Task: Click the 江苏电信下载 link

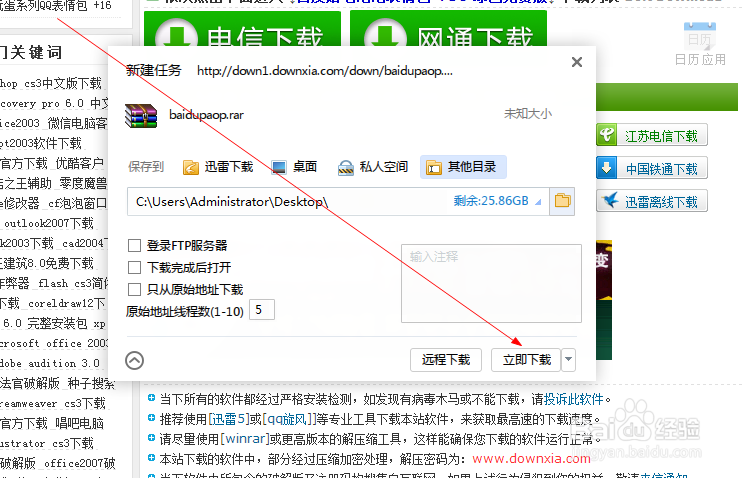Action: [661, 137]
